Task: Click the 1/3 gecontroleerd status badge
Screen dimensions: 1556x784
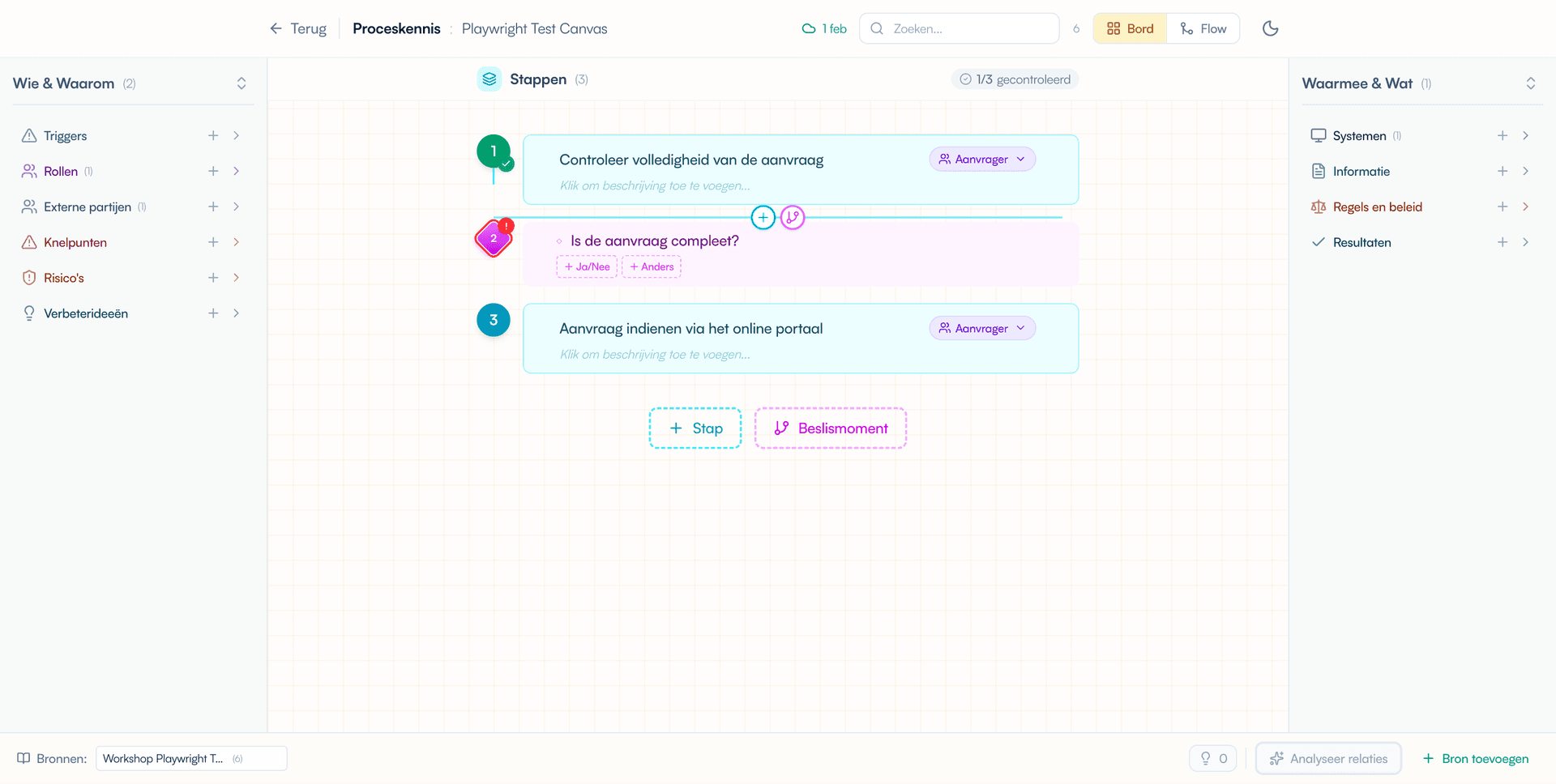Action: click(x=1015, y=79)
